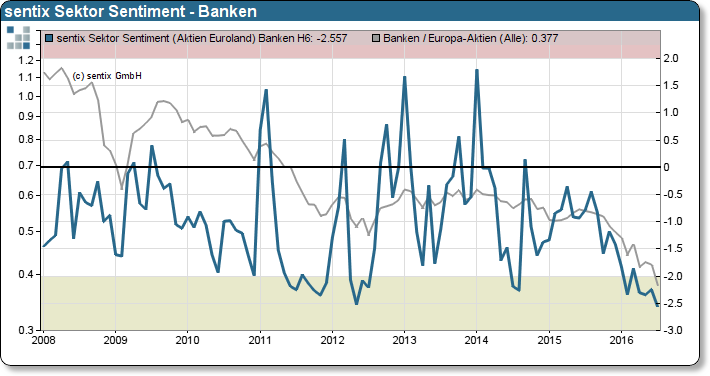Click the 2008 x-axis label

click(43, 340)
